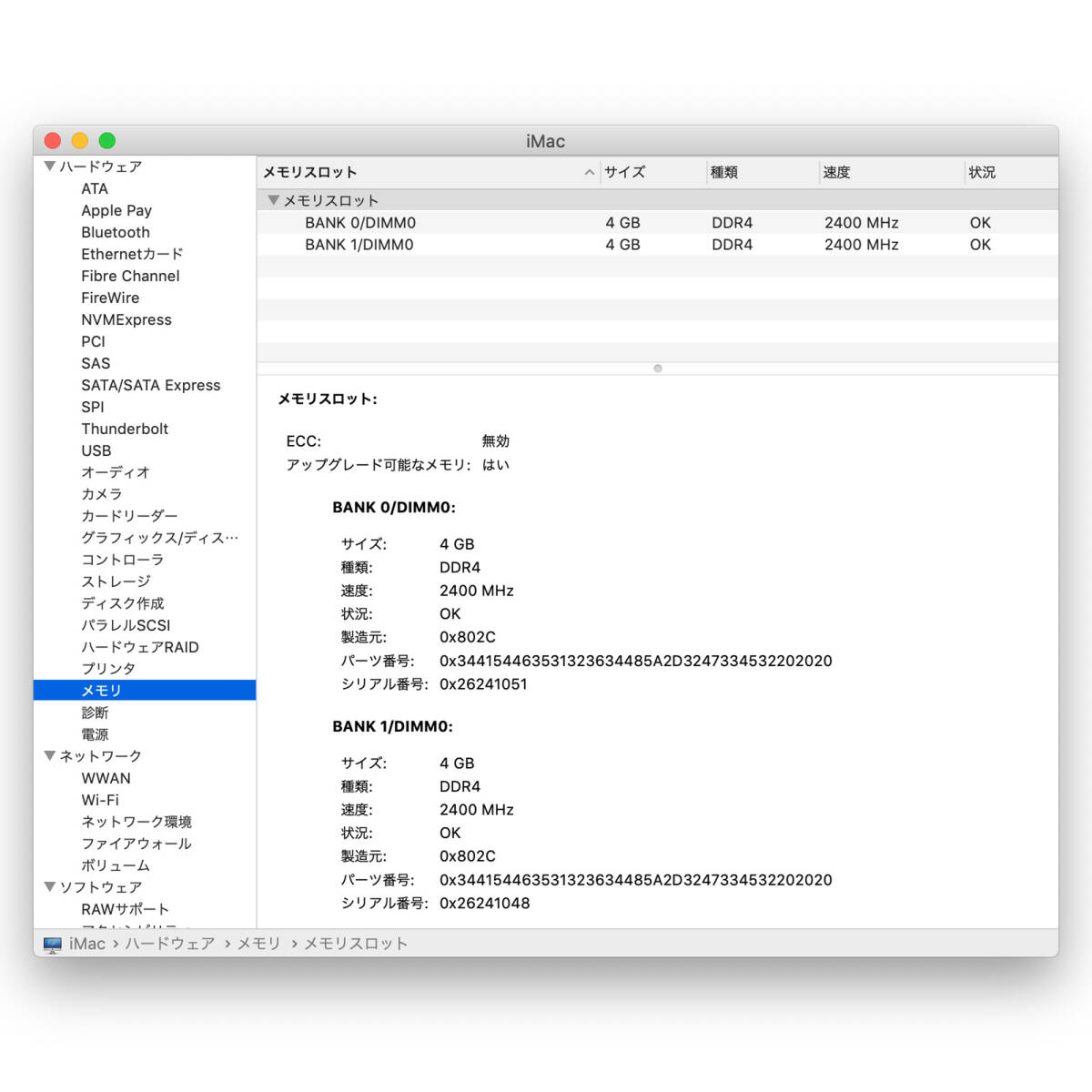Click the pane split divider handle
This screenshot has width=1092, height=1092.
(x=658, y=369)
